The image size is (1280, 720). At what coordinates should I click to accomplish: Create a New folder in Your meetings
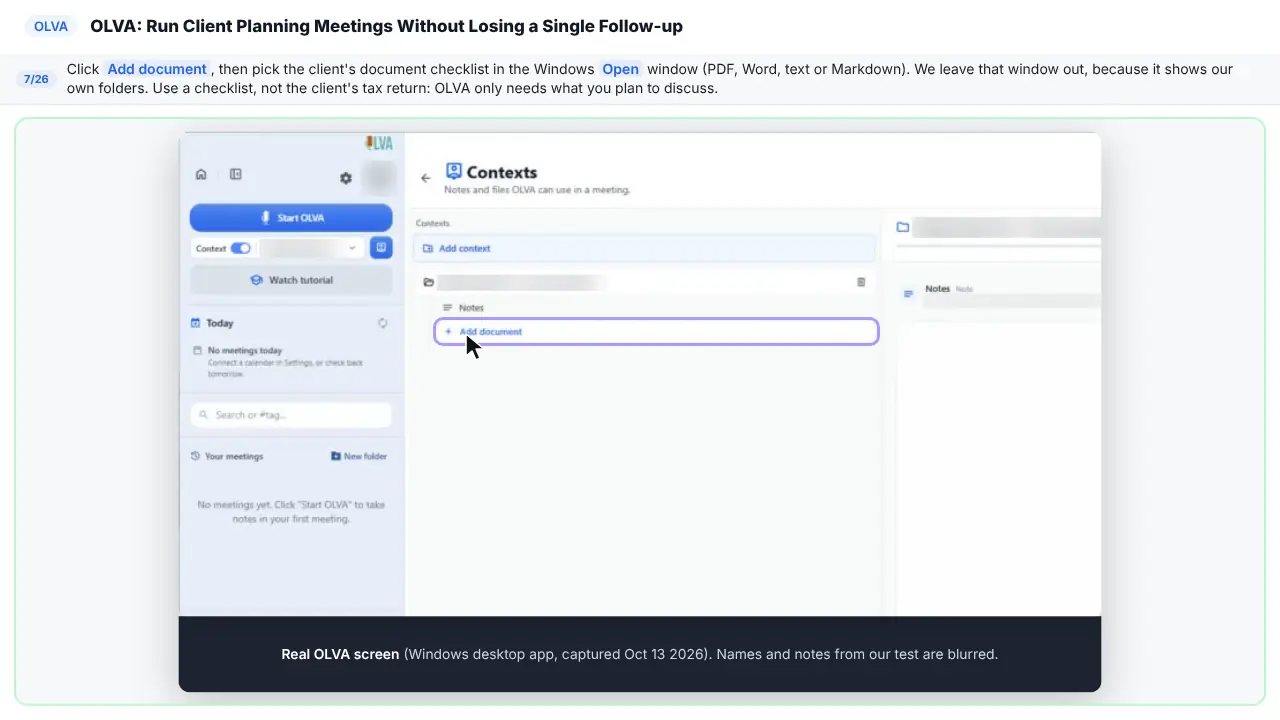coord(359,456)
